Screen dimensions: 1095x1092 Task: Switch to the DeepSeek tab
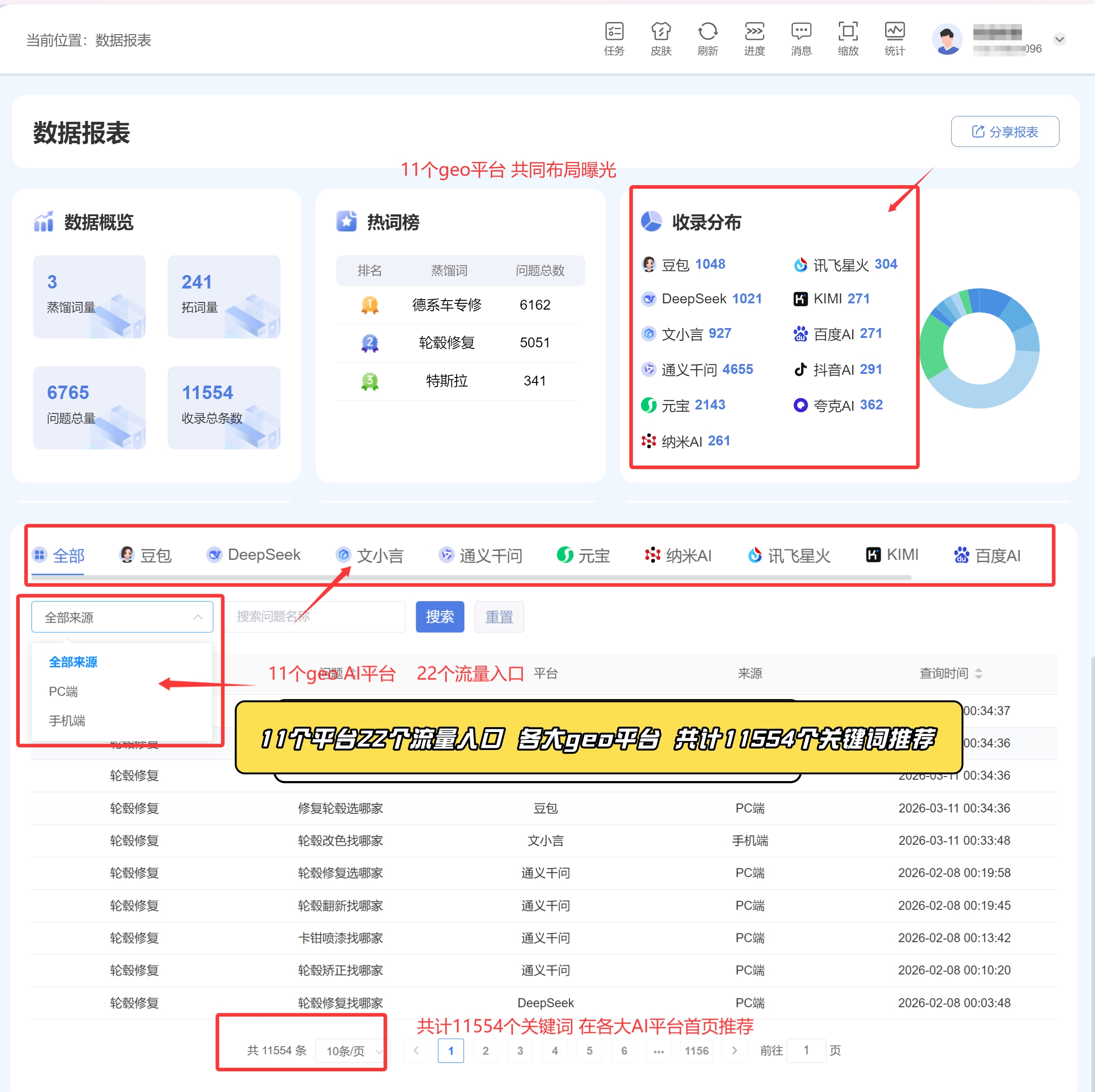254,555
